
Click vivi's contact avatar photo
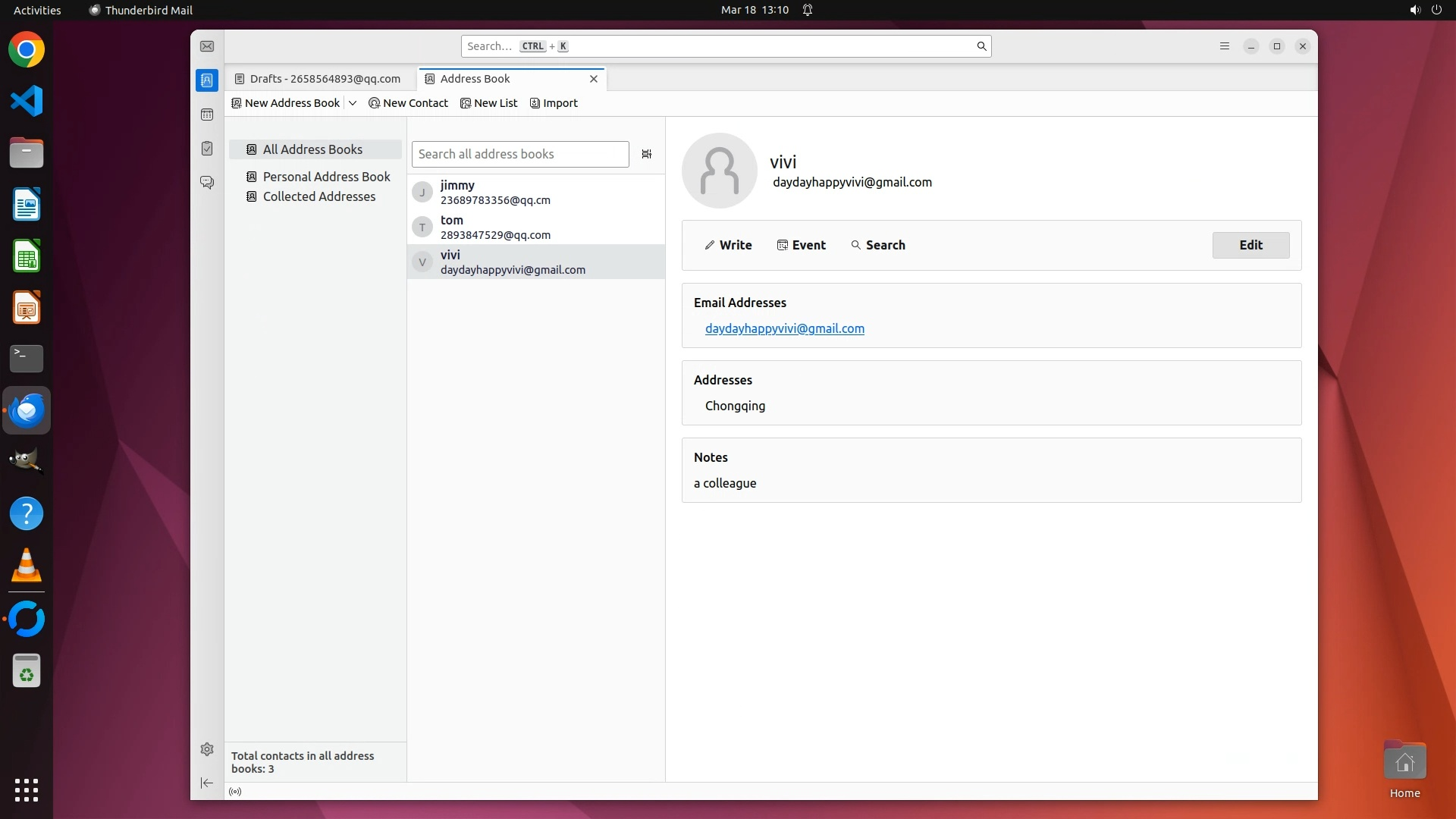click(719, 171)
